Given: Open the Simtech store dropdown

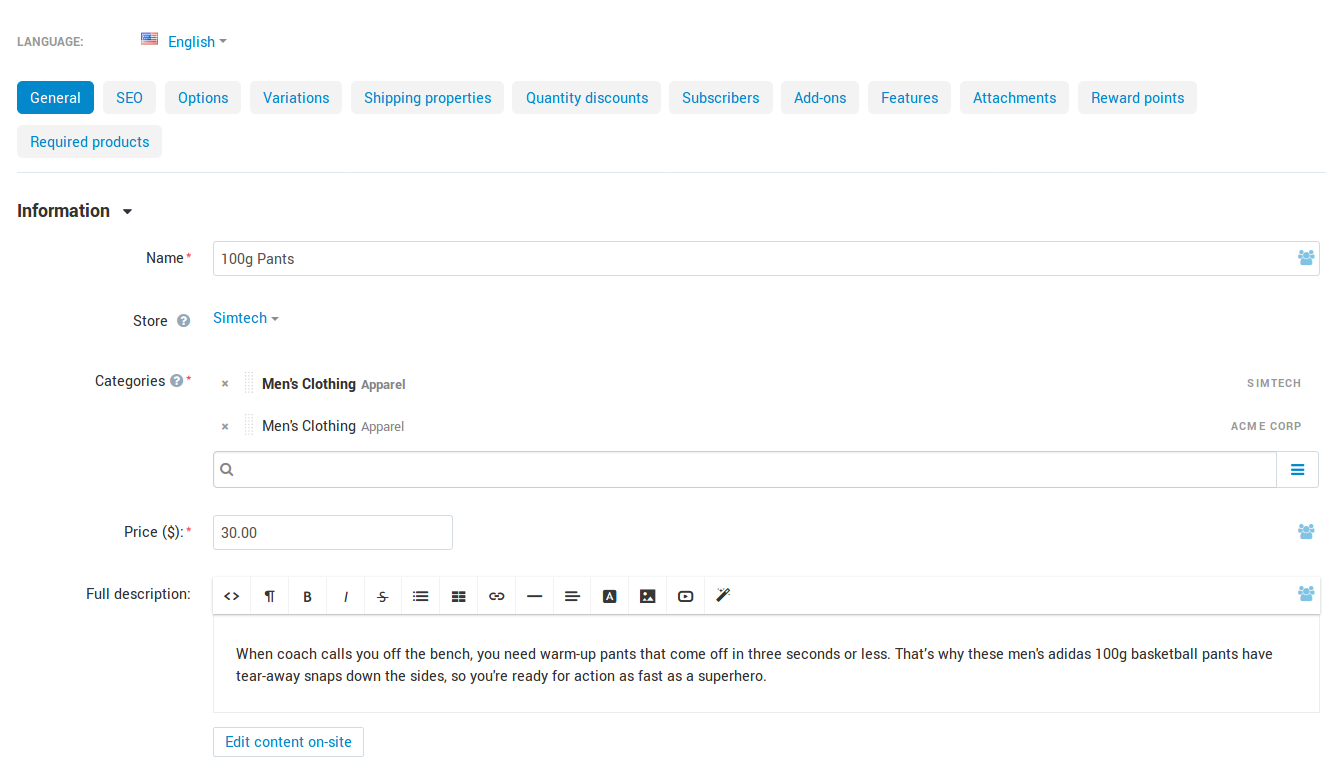Looking at the screenshot, I should tap(246, 318).
